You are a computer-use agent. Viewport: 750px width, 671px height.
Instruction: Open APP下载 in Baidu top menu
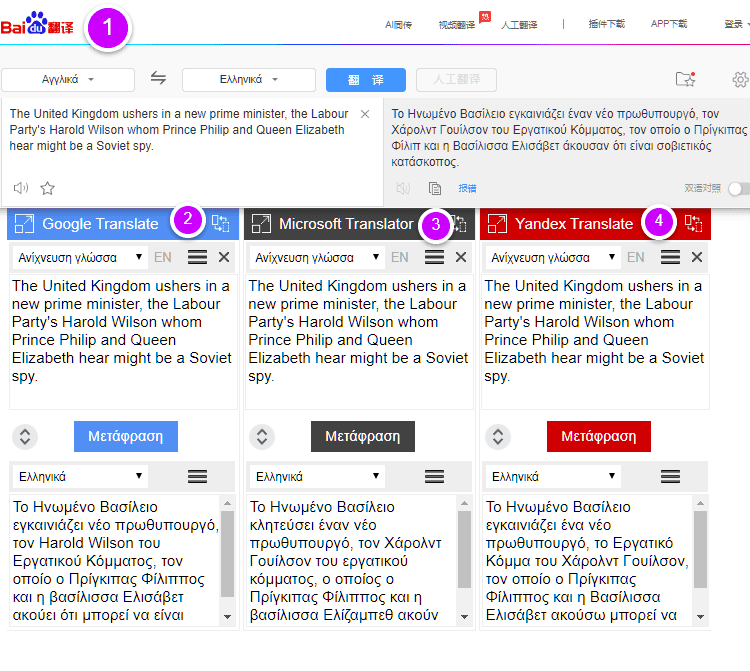(669, 23)
